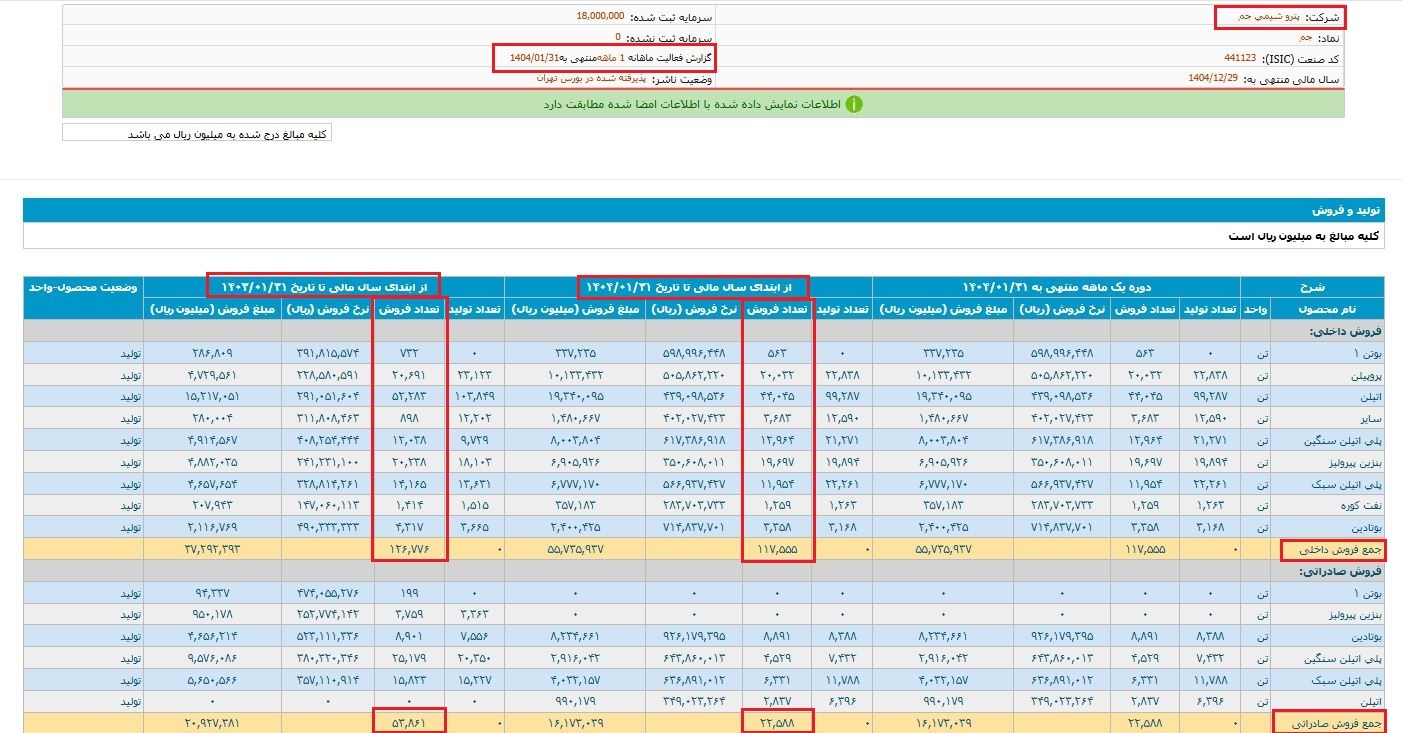Click sales amount cell ۱۵,۲۱۷,۰۵۱
This screenshot has width=1402, height=733.
coord(212,397)
